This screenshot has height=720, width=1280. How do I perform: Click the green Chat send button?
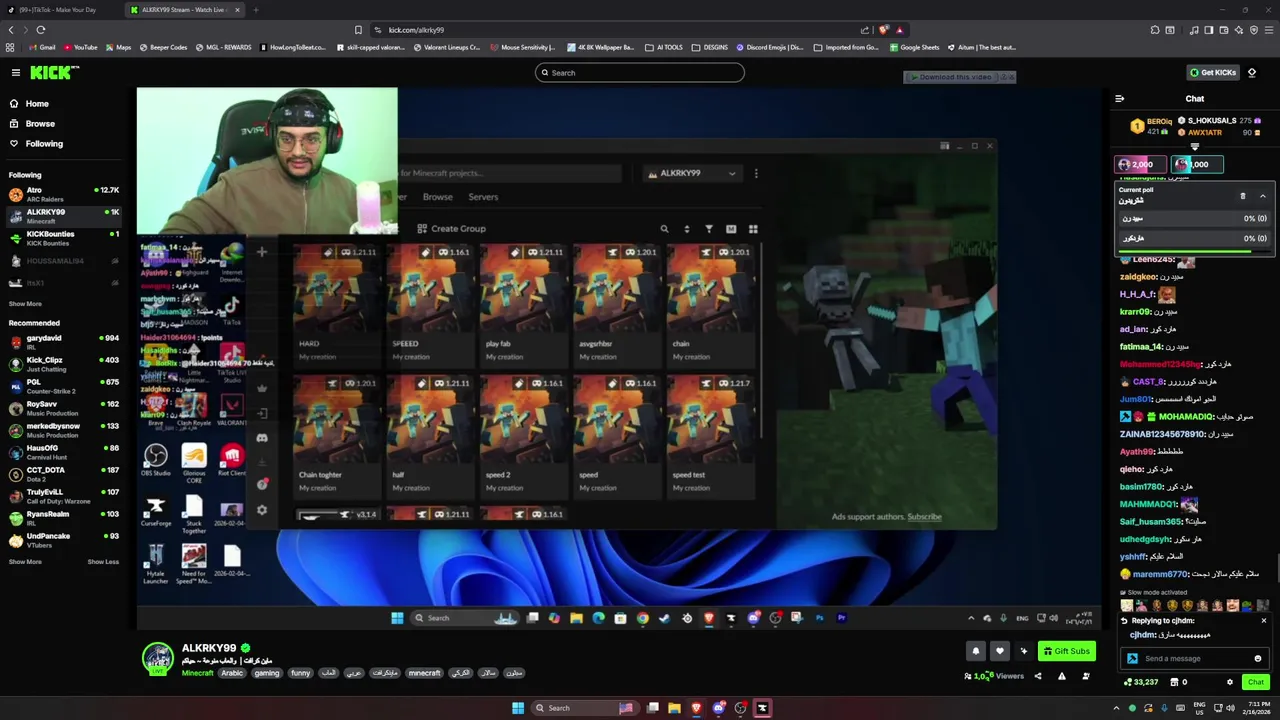click(1256, 682)
